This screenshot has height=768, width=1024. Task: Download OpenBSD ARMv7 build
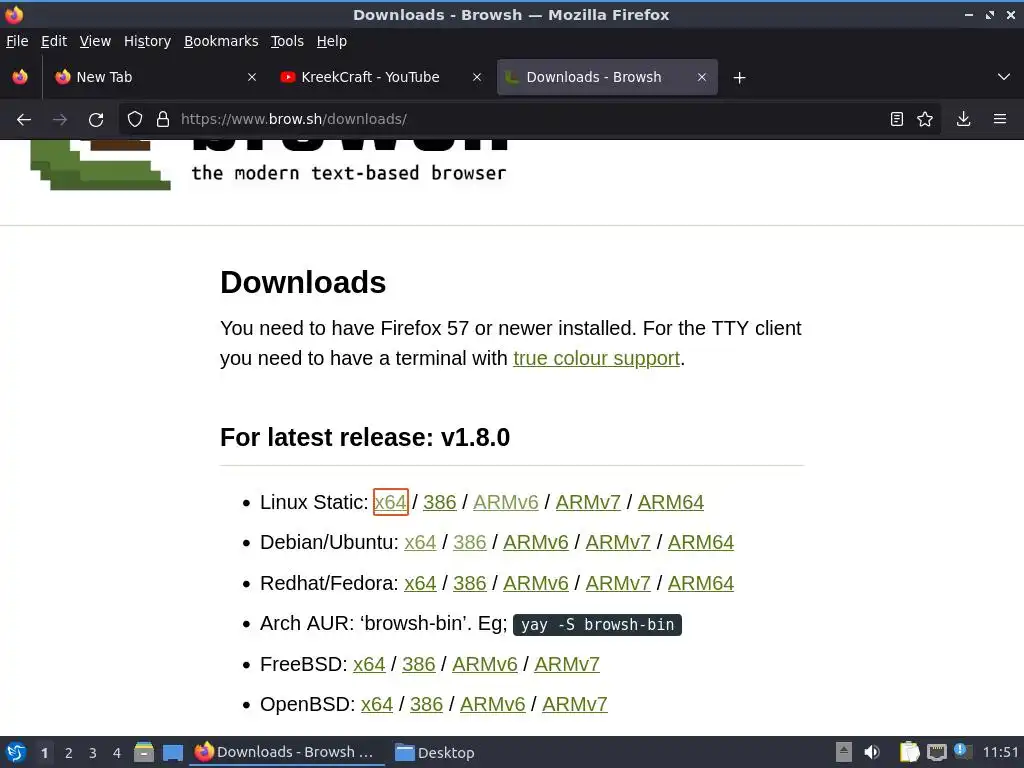tap(575, 705)
